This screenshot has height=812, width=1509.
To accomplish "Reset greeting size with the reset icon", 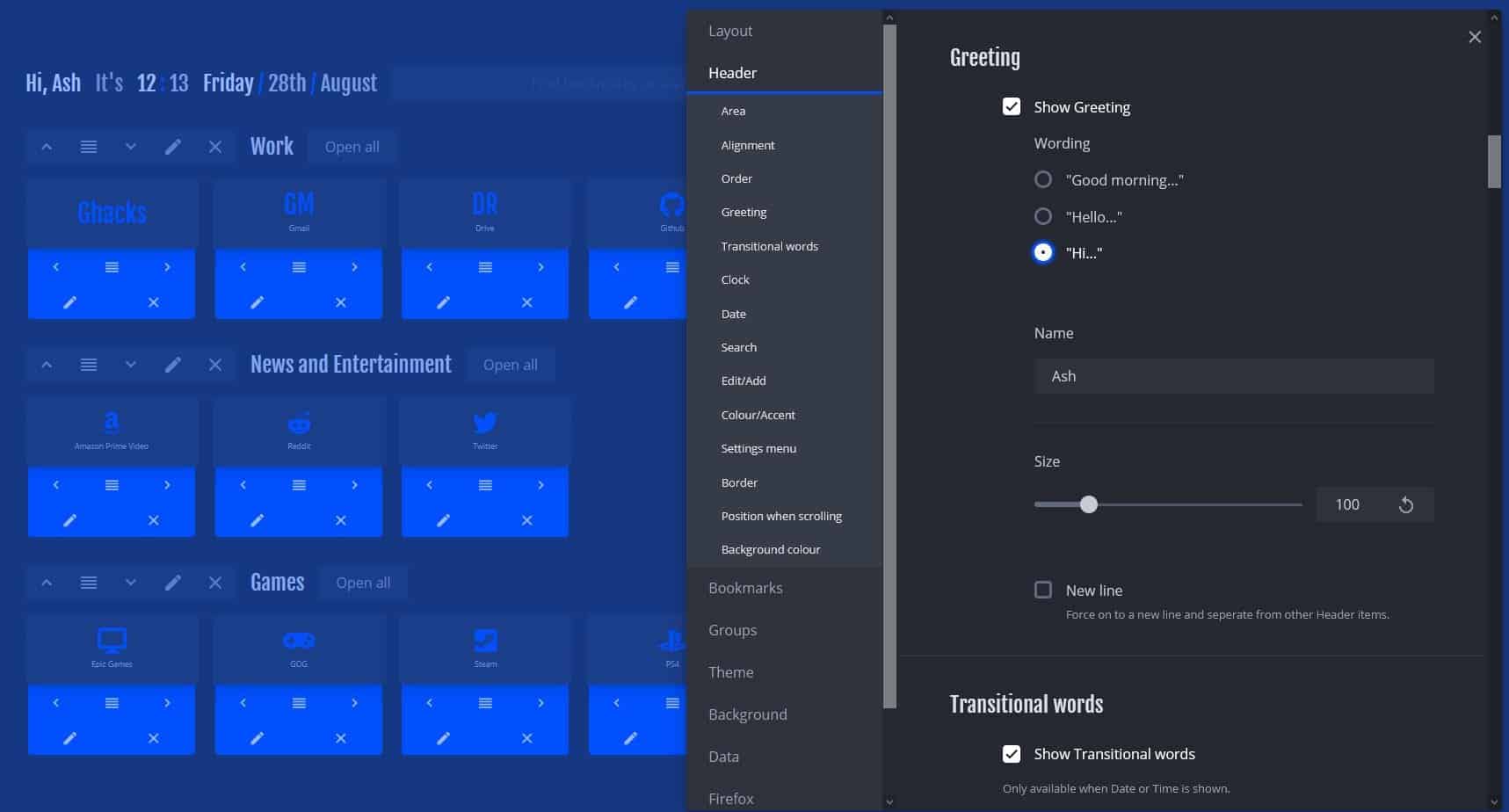I will point(1405,504).
